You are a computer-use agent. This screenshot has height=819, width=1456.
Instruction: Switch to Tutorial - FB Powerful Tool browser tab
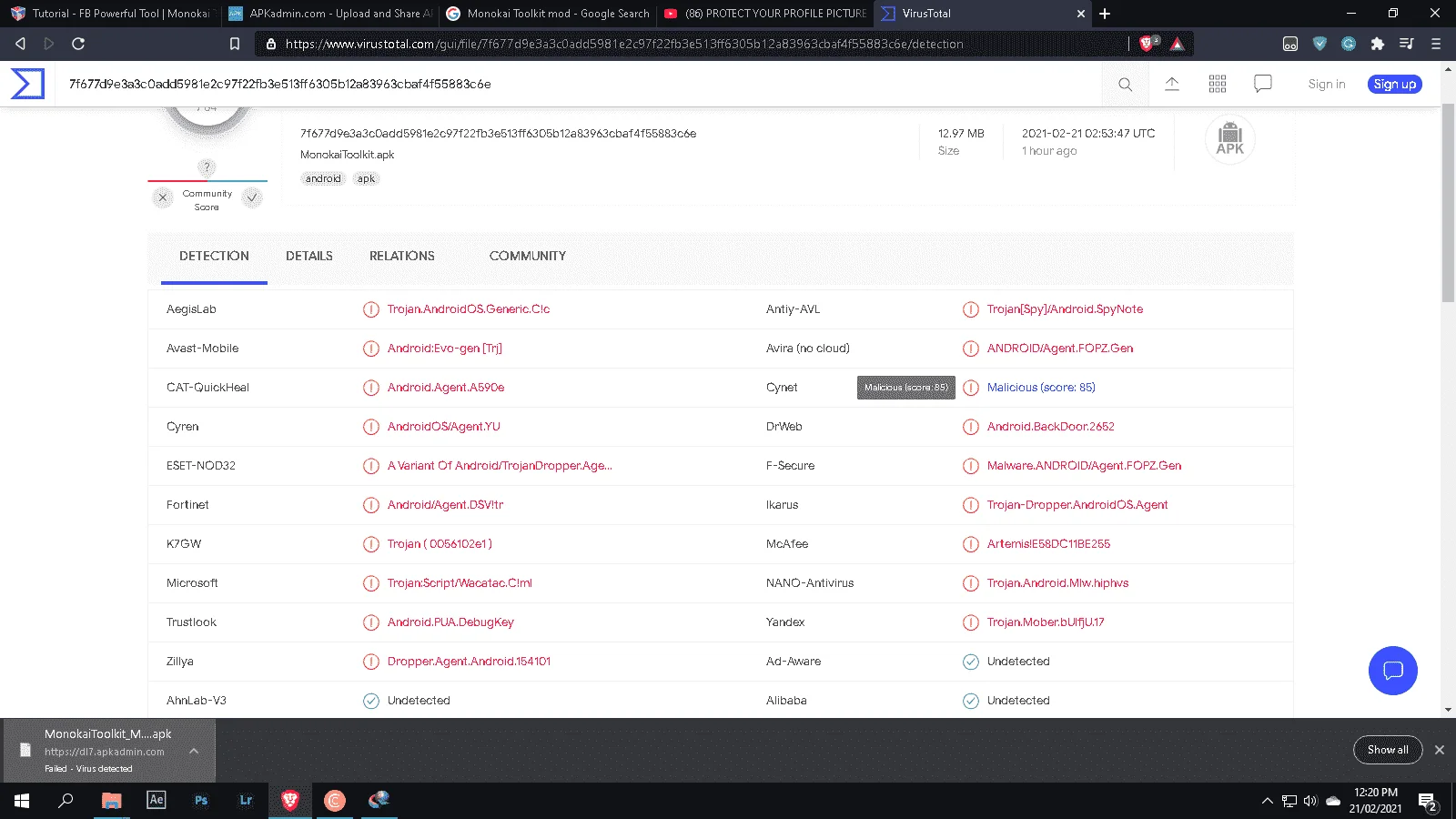109,14
